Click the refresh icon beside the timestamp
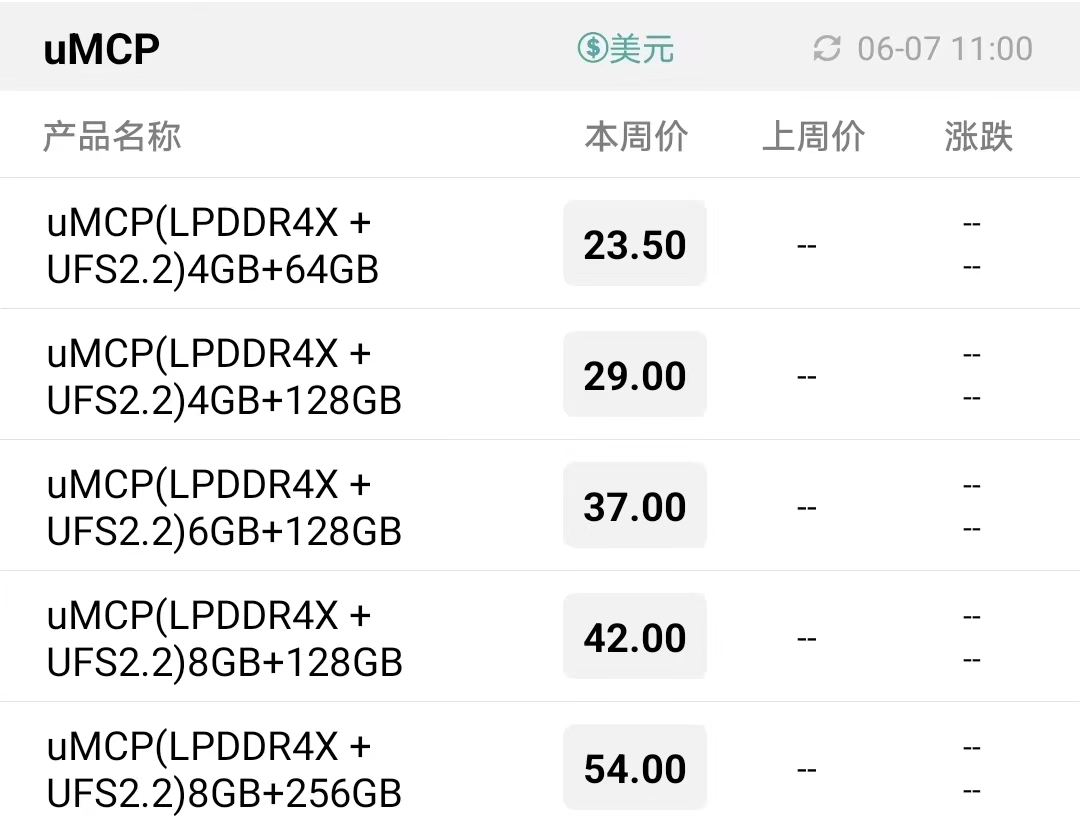1080x828 pixels. coord(827,49)
